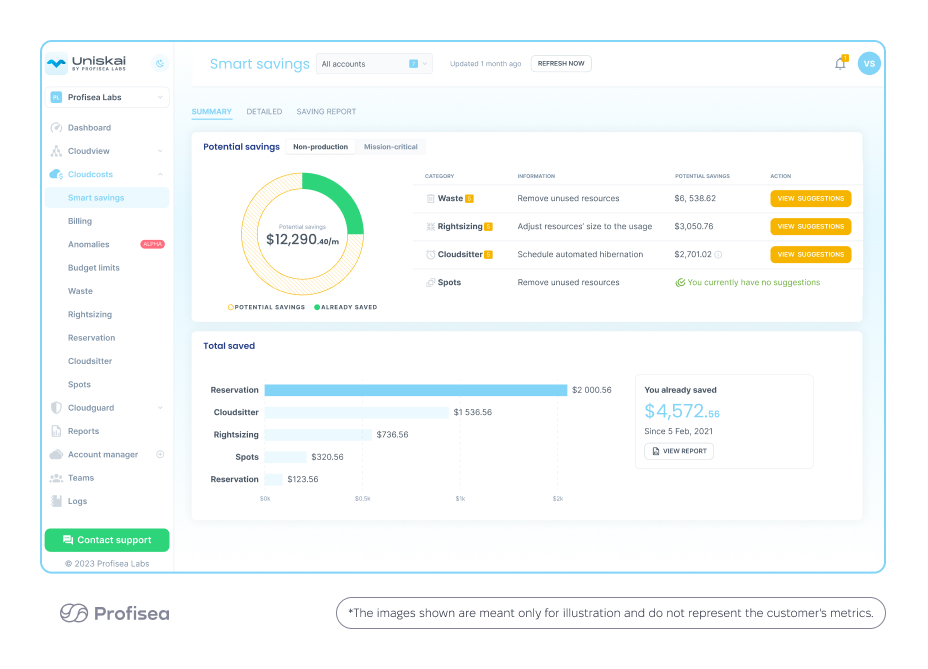
Task: Click the info icon beside Cloudsitter savings amount
Action: point(718,254)
